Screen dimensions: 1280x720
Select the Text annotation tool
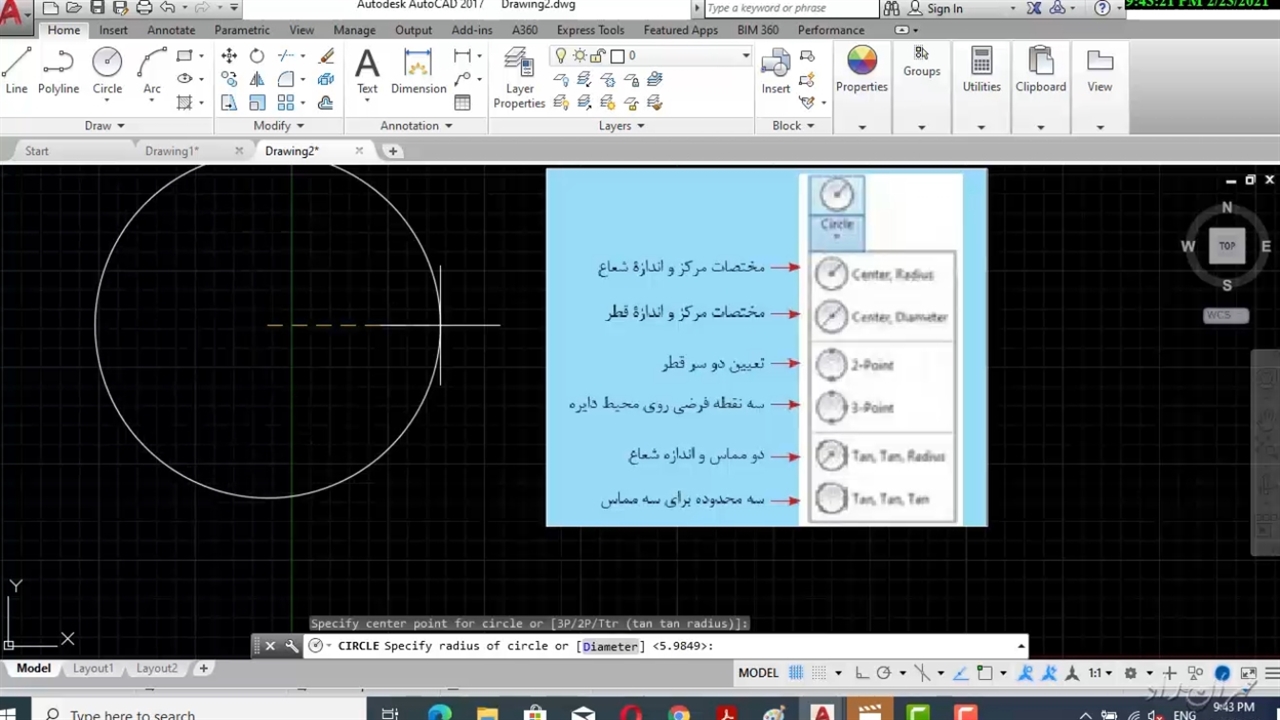367,70
